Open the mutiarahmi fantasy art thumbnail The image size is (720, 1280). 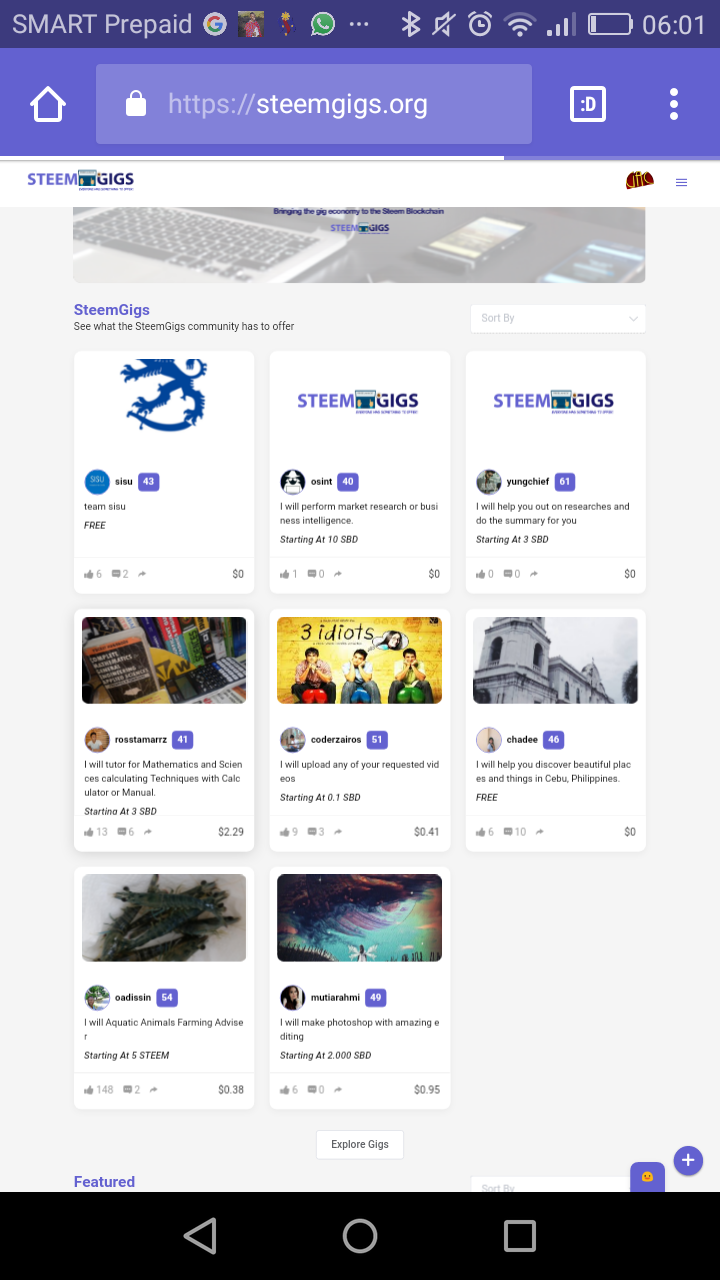pyautogui.click(x=360, y=918)
